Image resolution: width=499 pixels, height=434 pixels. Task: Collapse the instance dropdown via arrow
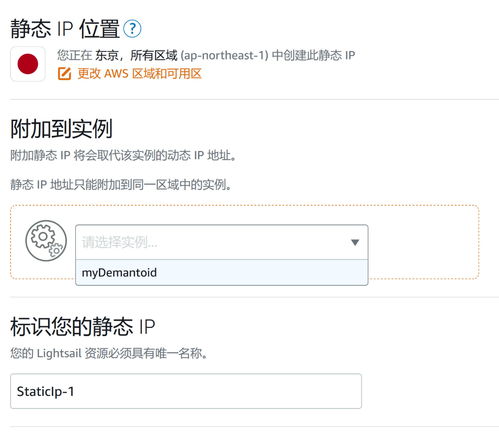[x=355, y=242]
